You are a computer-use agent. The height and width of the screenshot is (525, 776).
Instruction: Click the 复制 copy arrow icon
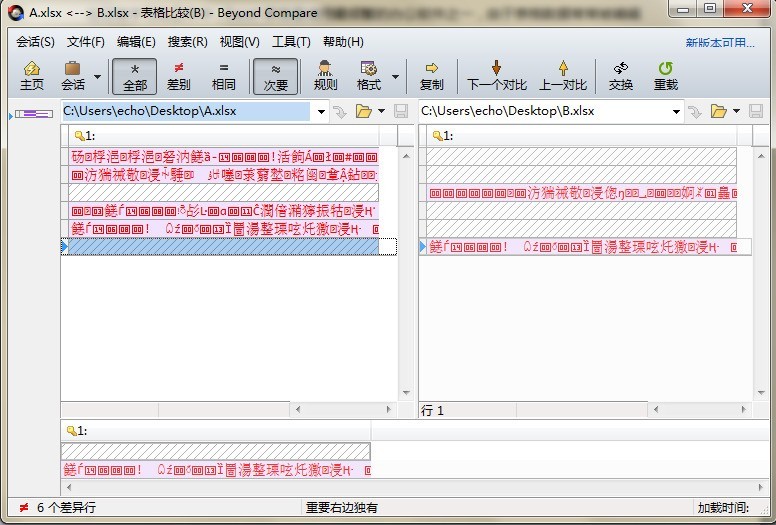432,76
